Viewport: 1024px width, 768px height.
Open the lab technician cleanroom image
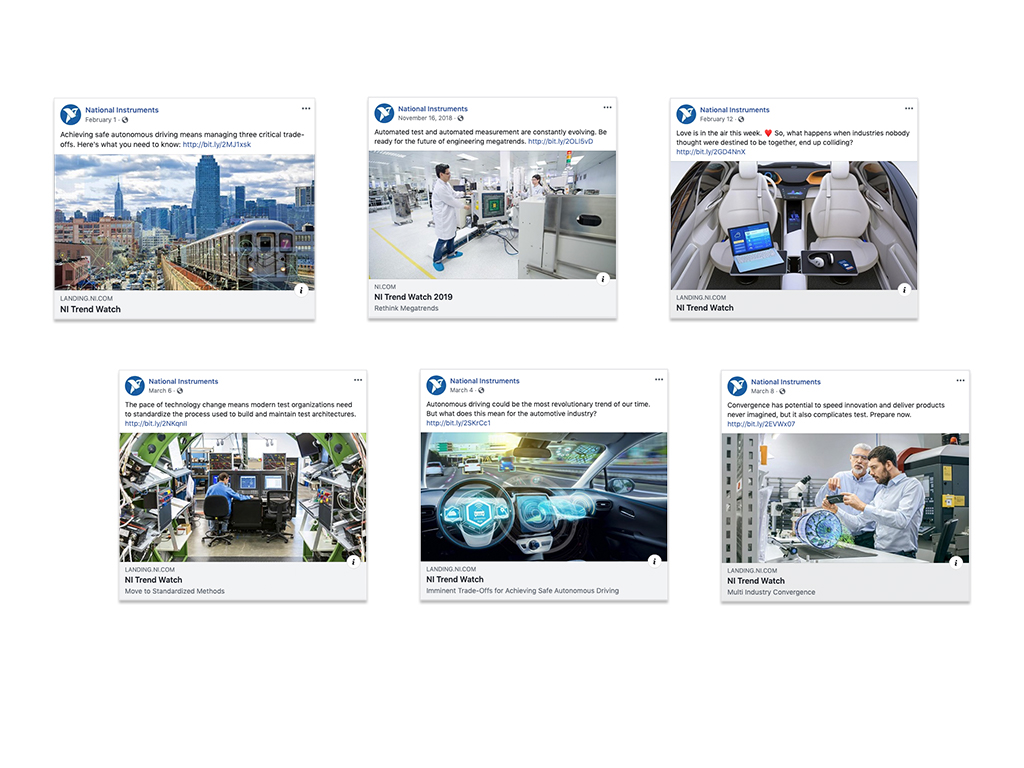click(x=492, y=215)
